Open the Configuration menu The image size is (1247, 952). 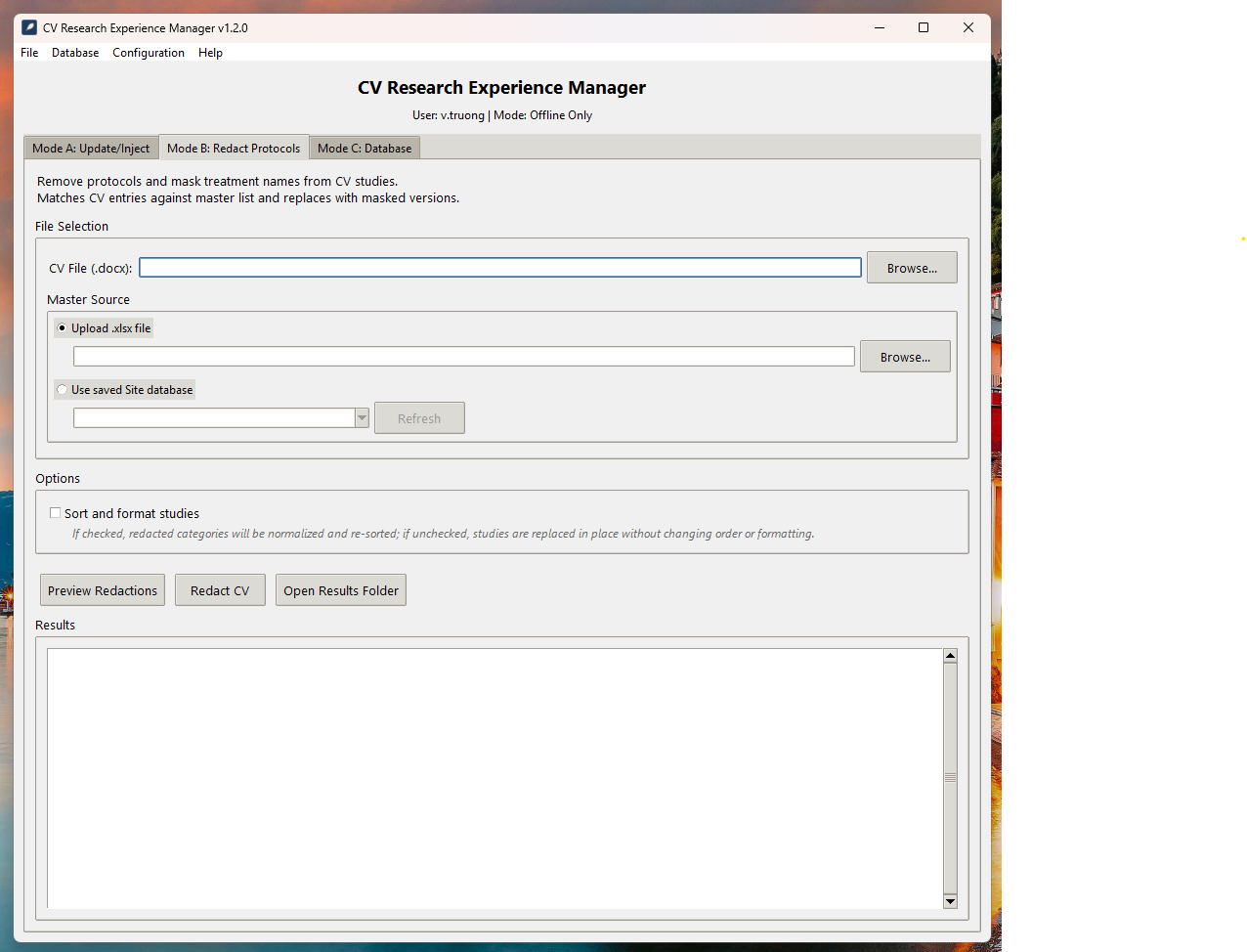pos(149,53)
